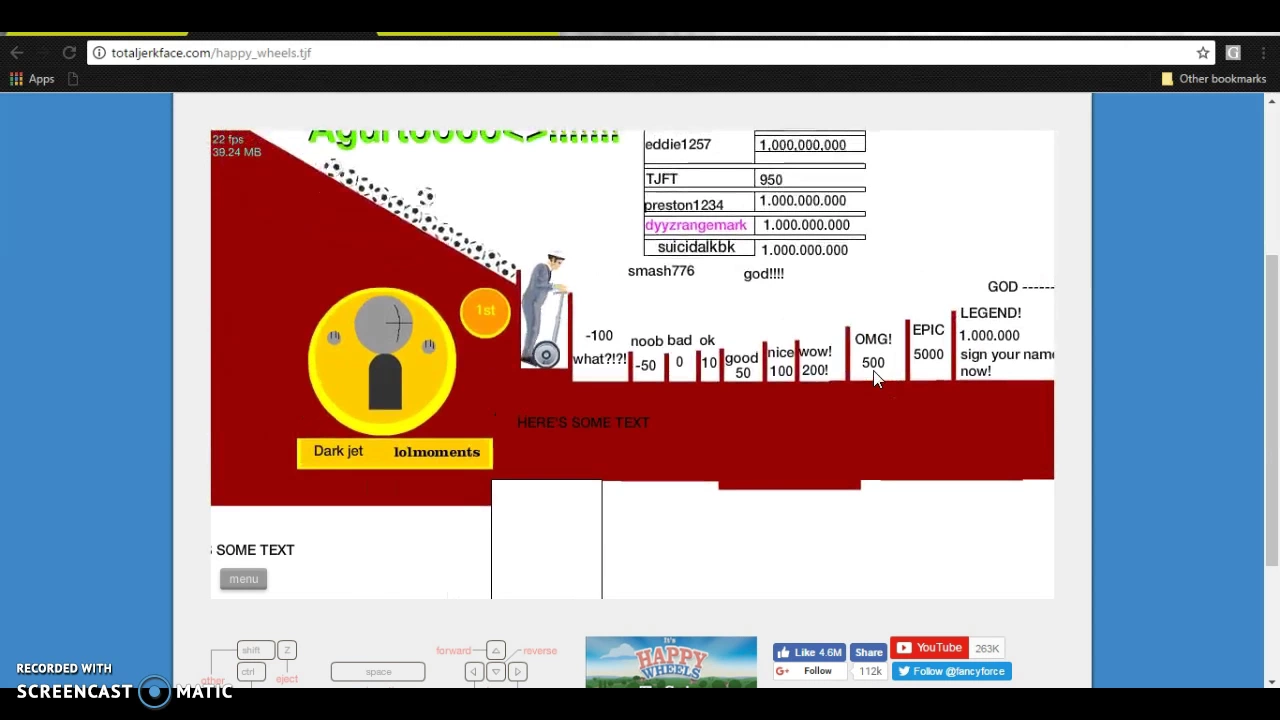Click the Z key control diagram
Image resolution: width=1280 pixels, height=720 pixels.
click(287, 651)
